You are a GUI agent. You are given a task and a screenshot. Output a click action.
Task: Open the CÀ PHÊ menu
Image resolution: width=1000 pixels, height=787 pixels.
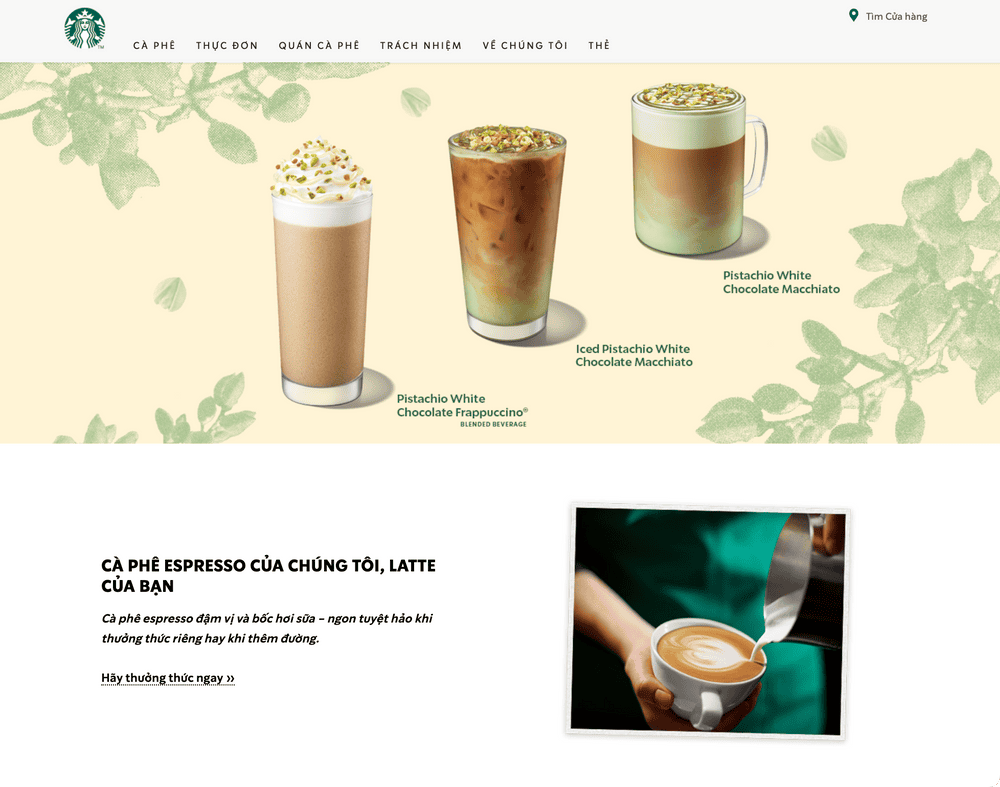tap(154, 45)
